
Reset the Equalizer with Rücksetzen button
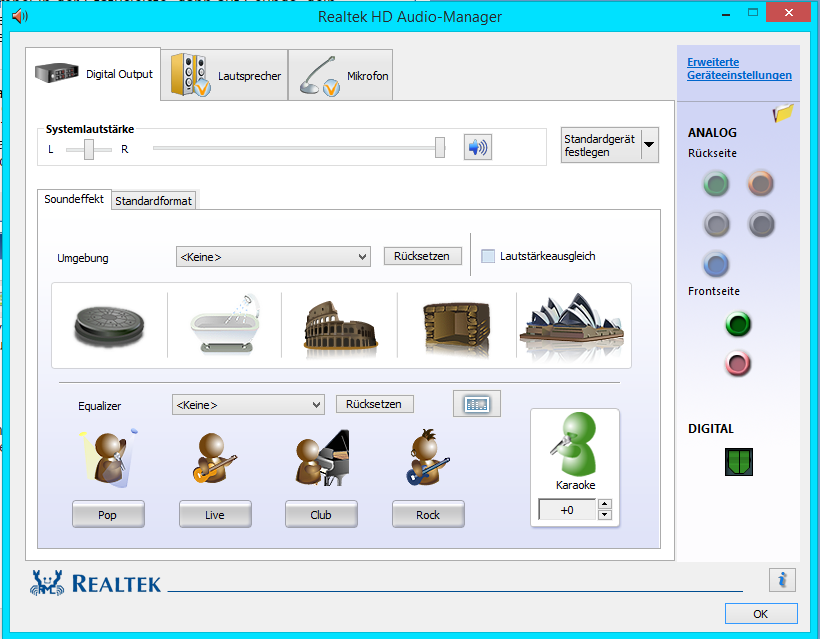pos(374,404)
